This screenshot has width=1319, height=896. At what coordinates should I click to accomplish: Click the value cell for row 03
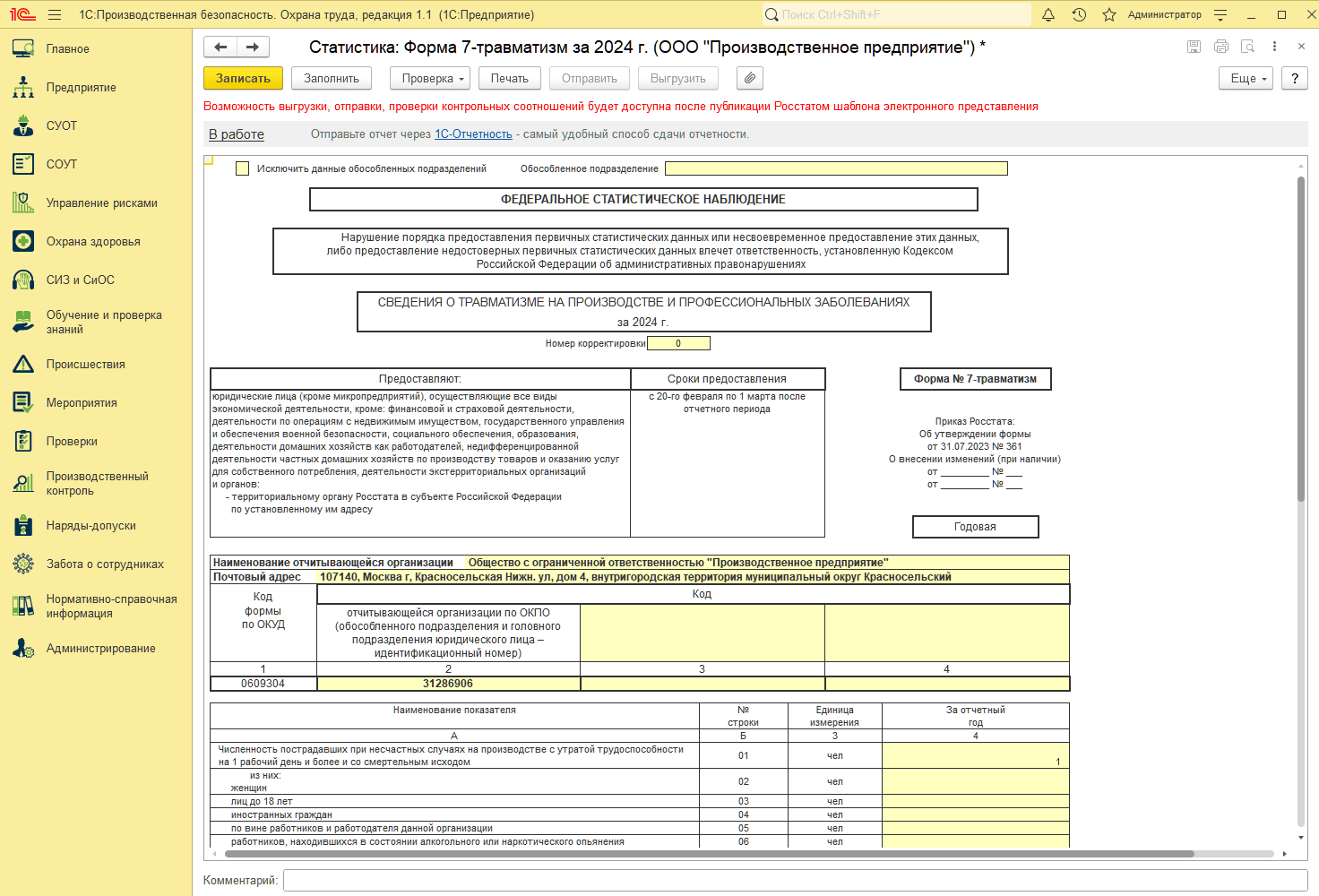point(976,801)
